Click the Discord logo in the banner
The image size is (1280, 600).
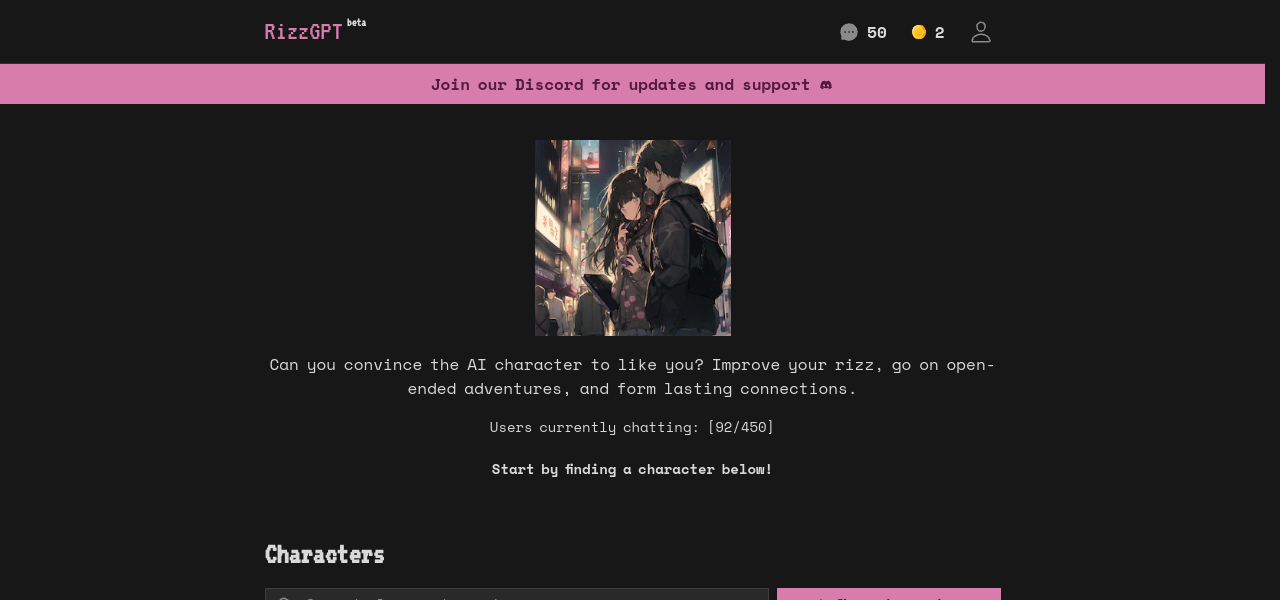click(826, 85)
